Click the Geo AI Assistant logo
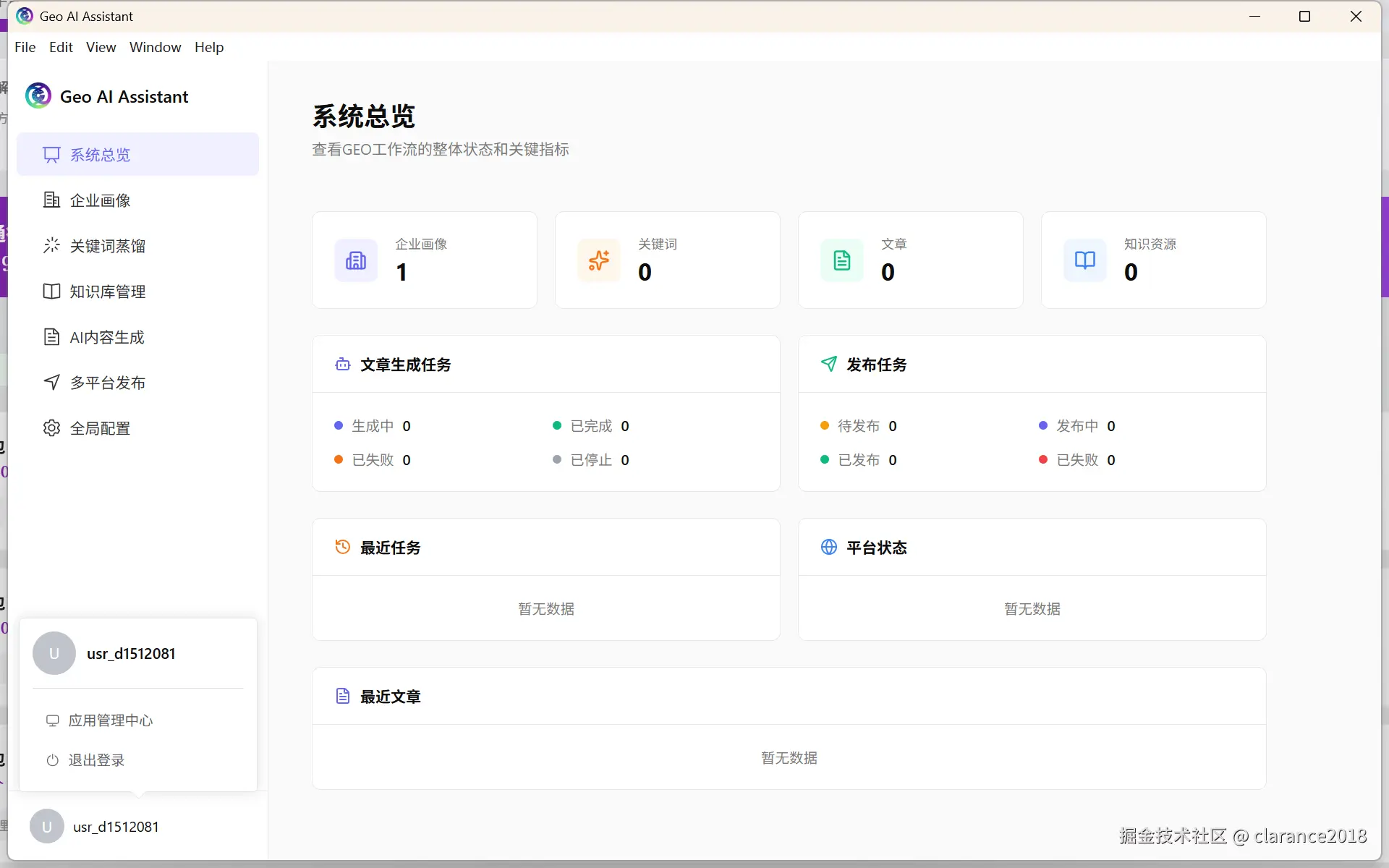Viewport: 1389px width, 868px height. click(38, 95)
